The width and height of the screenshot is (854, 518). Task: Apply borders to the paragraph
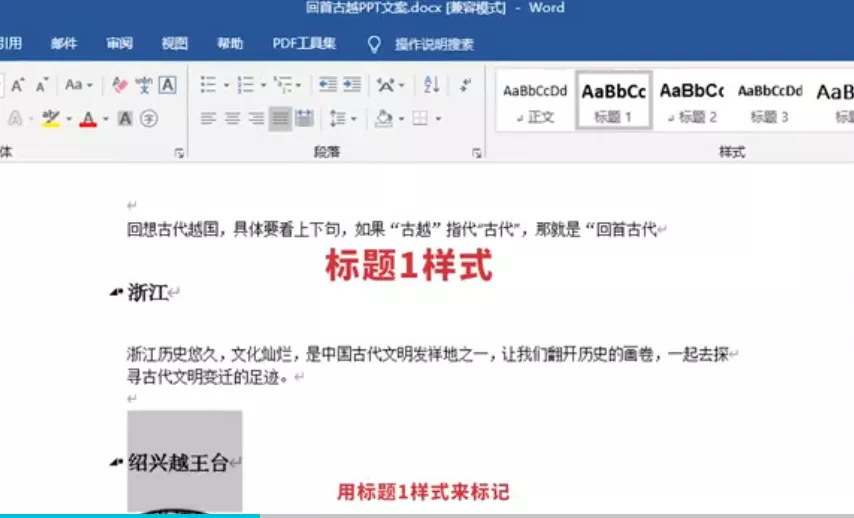pos(420,118)
